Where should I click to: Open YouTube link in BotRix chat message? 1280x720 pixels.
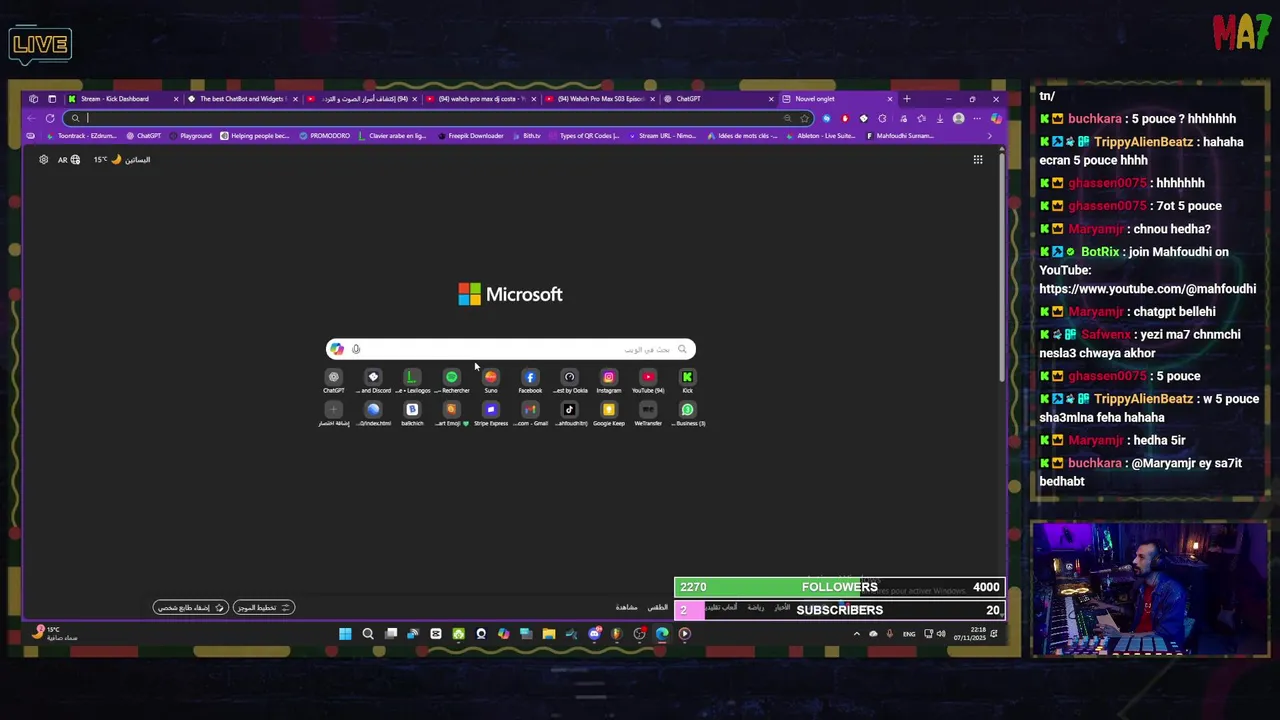(x=1147, y=289)
